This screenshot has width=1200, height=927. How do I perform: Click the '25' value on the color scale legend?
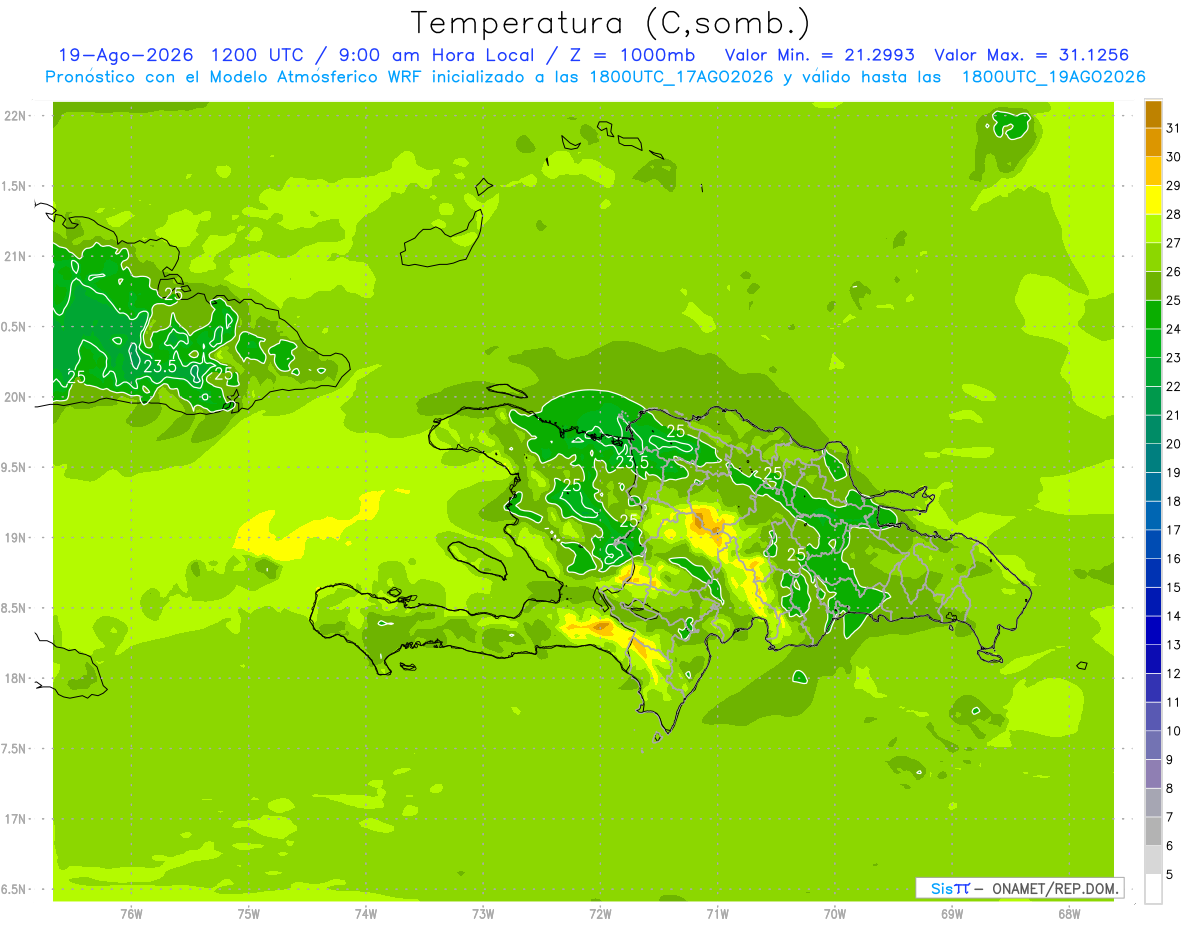1173,300
